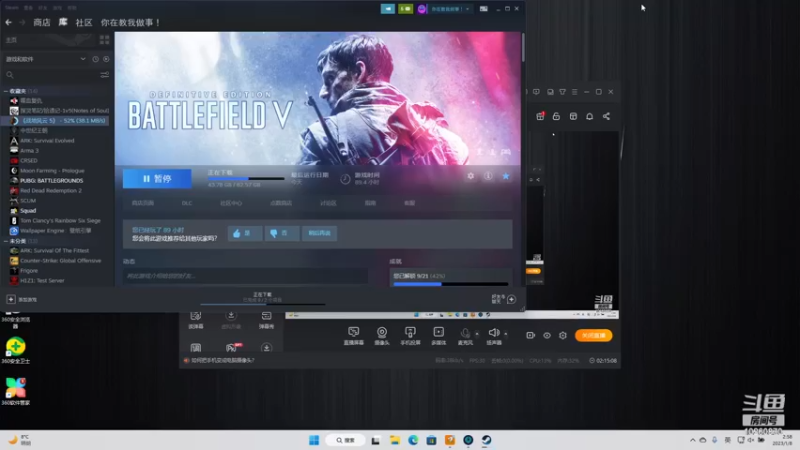Click the teal announcements button in Steam header
This screenshot has width=800, height=450.
[388, 9]
